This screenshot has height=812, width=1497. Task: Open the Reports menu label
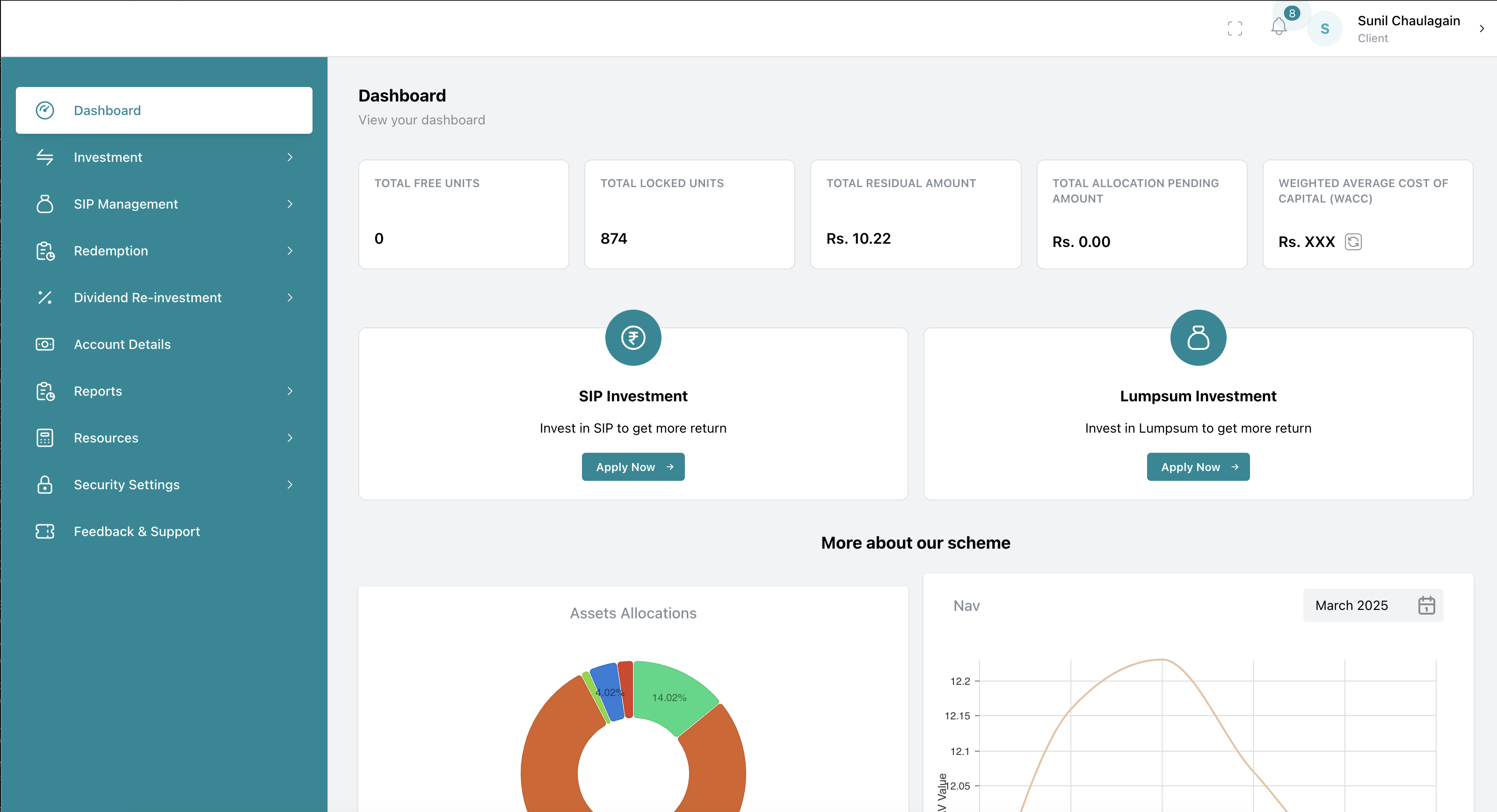[98, 391]
